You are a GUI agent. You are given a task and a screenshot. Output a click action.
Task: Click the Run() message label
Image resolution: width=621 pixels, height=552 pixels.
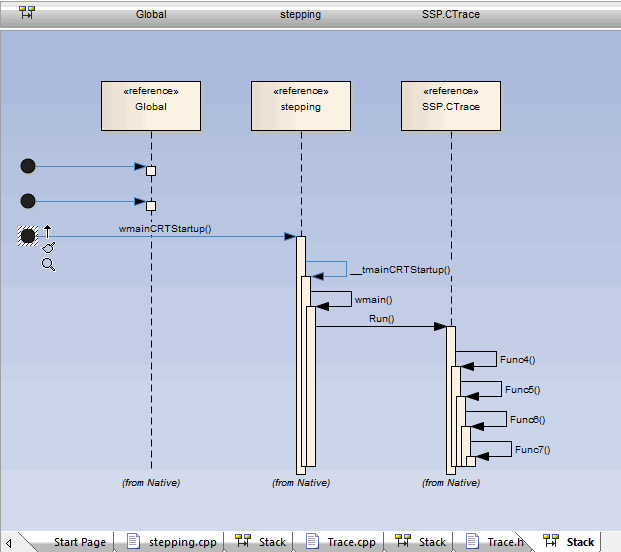coord(381,319)
